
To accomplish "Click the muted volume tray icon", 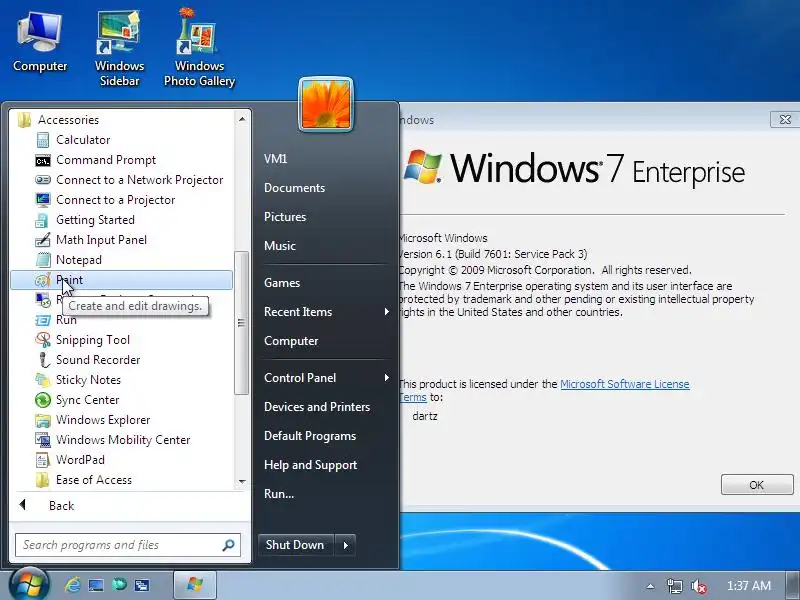I will [x=698, y=587].
